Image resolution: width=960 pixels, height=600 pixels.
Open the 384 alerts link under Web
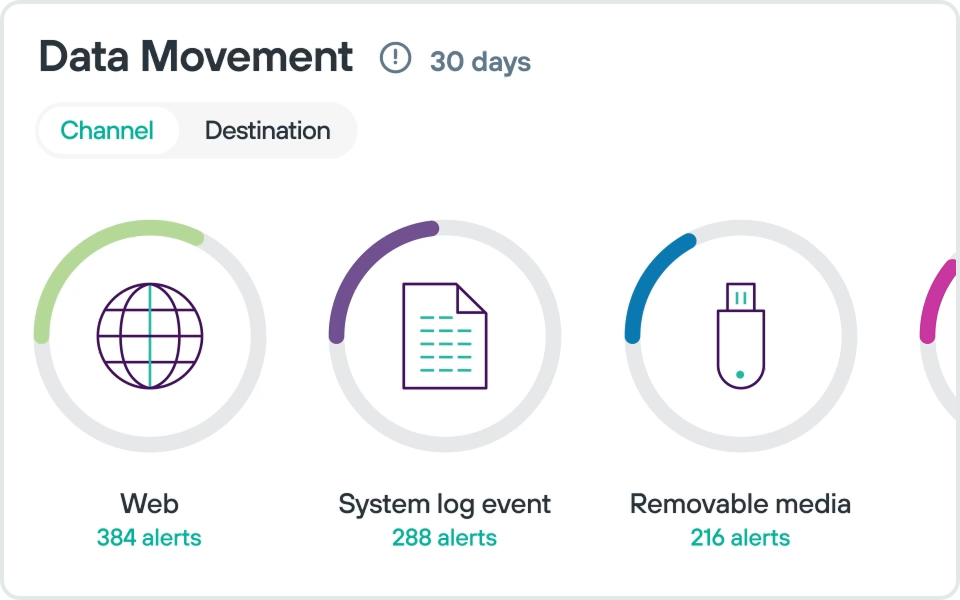[x=149, y=538]
